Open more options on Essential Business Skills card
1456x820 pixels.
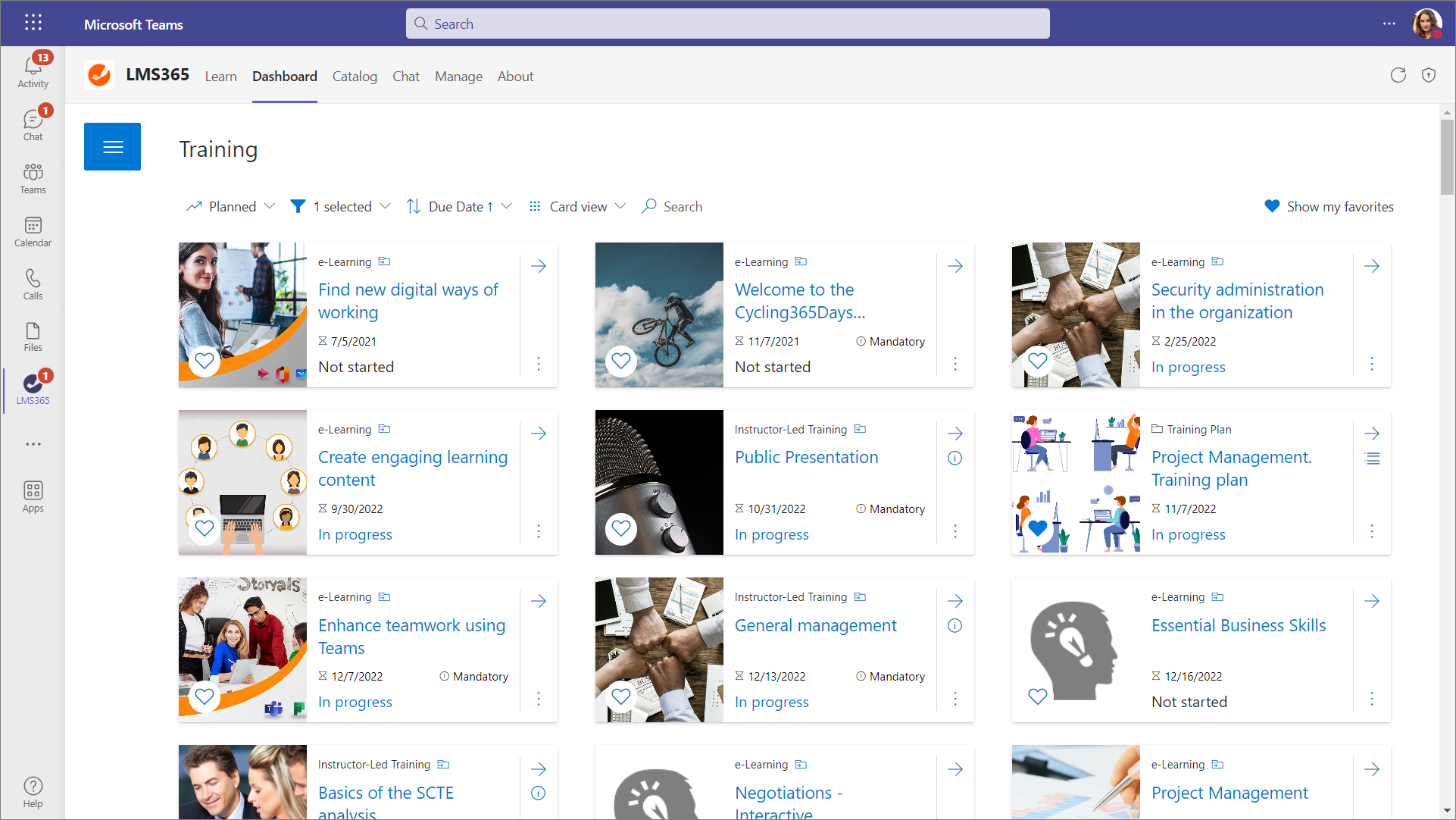coord(1371,699)
